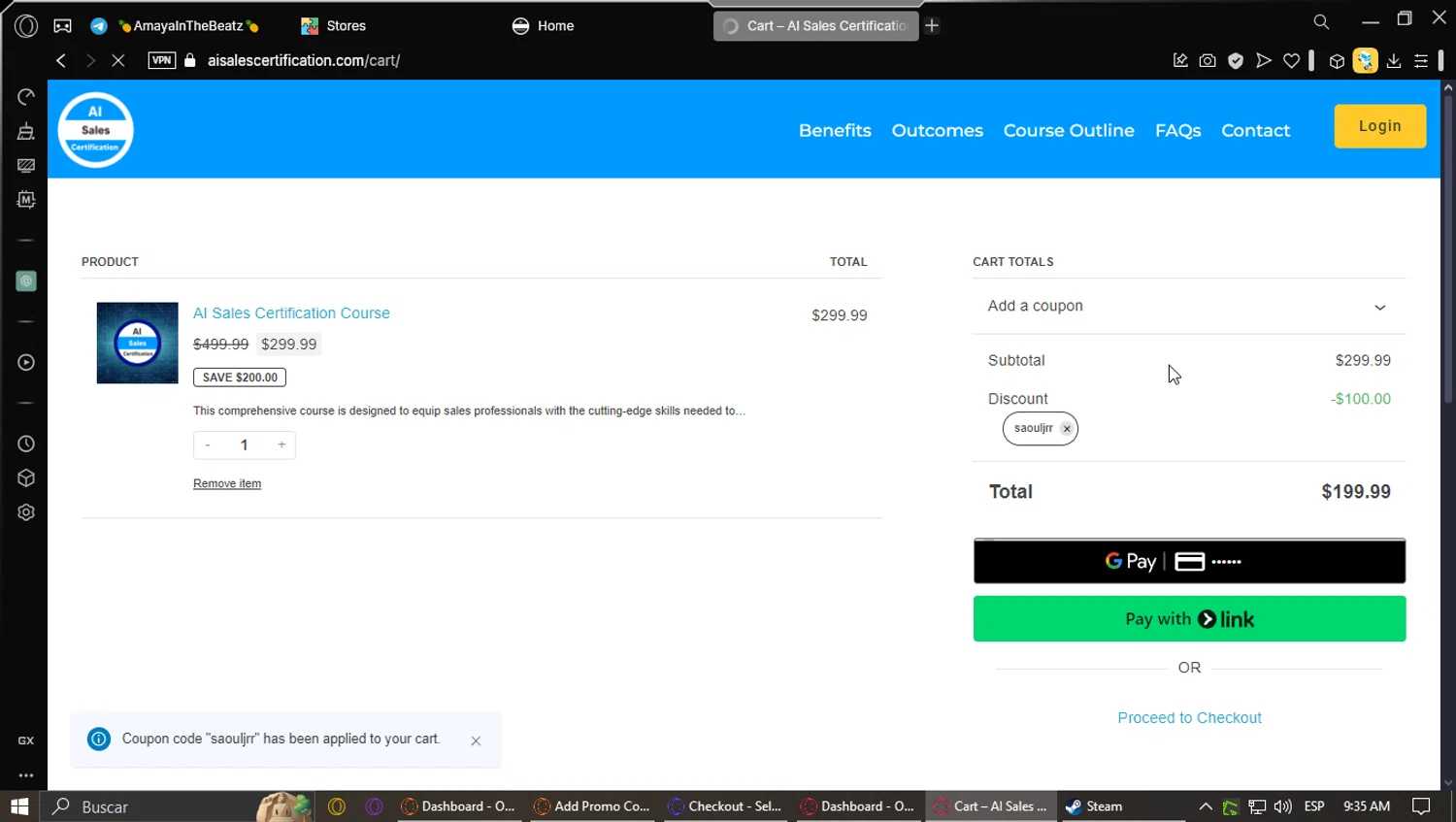Take a snapshot with the camera icon
The height and width of the screenshot is (822, 1456).
click(1208, 60)
